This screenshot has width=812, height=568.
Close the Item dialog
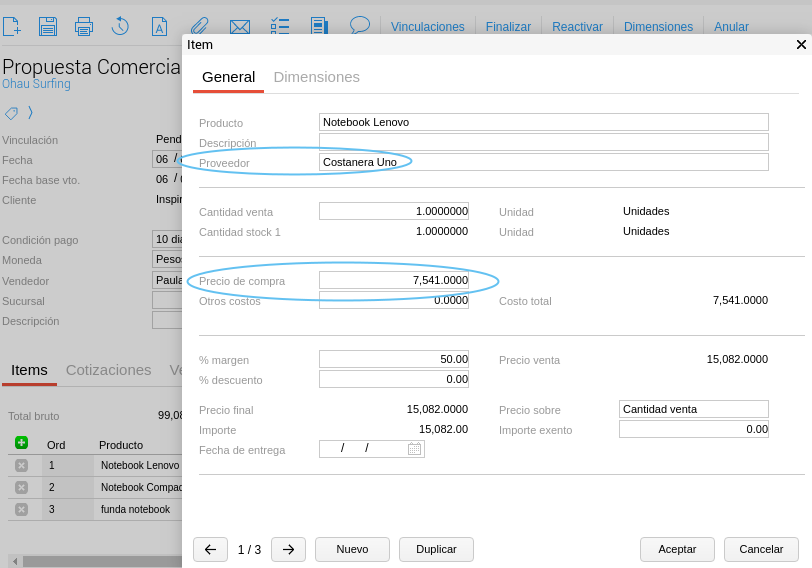pyautogui.click(x=801, y=45)
